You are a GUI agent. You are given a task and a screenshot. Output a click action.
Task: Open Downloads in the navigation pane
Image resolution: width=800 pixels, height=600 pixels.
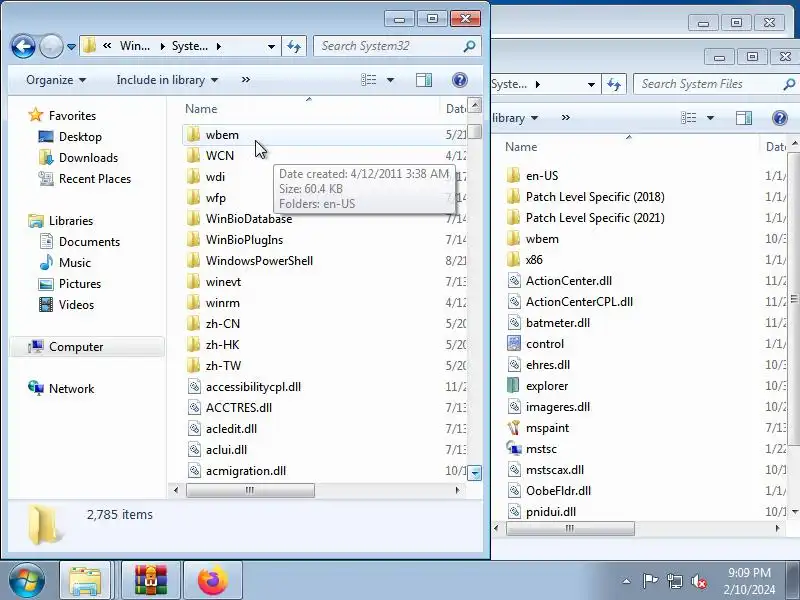[88, 158]
